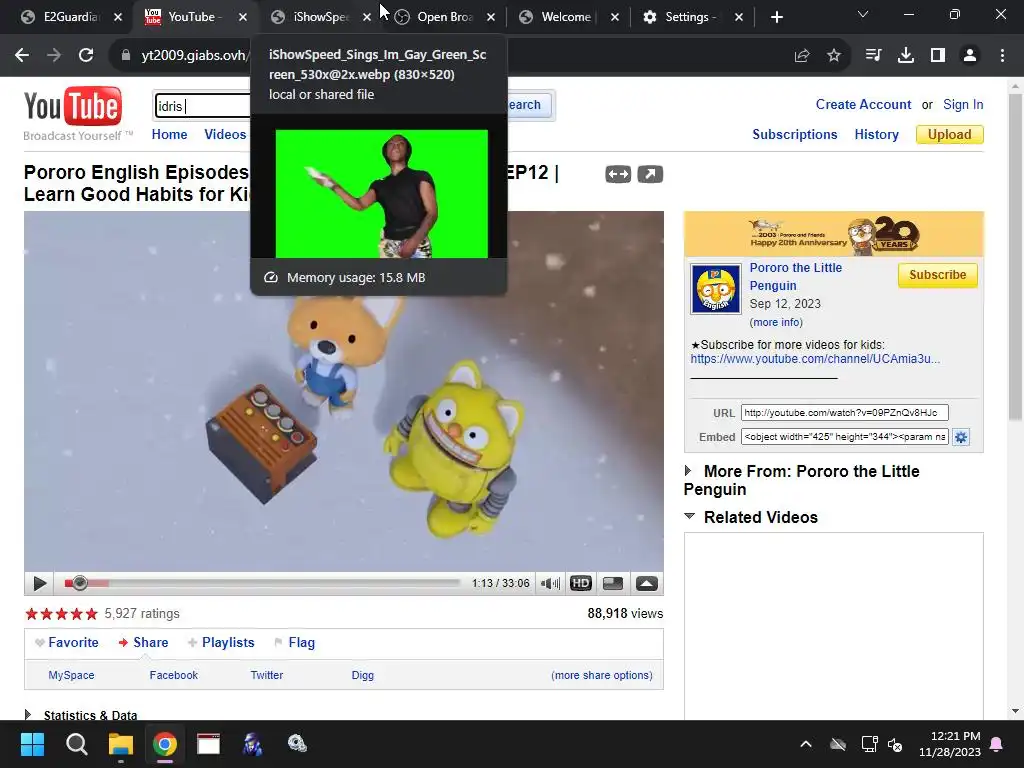
Task: Share video to Facebook
Action: [x=174, y=675]
